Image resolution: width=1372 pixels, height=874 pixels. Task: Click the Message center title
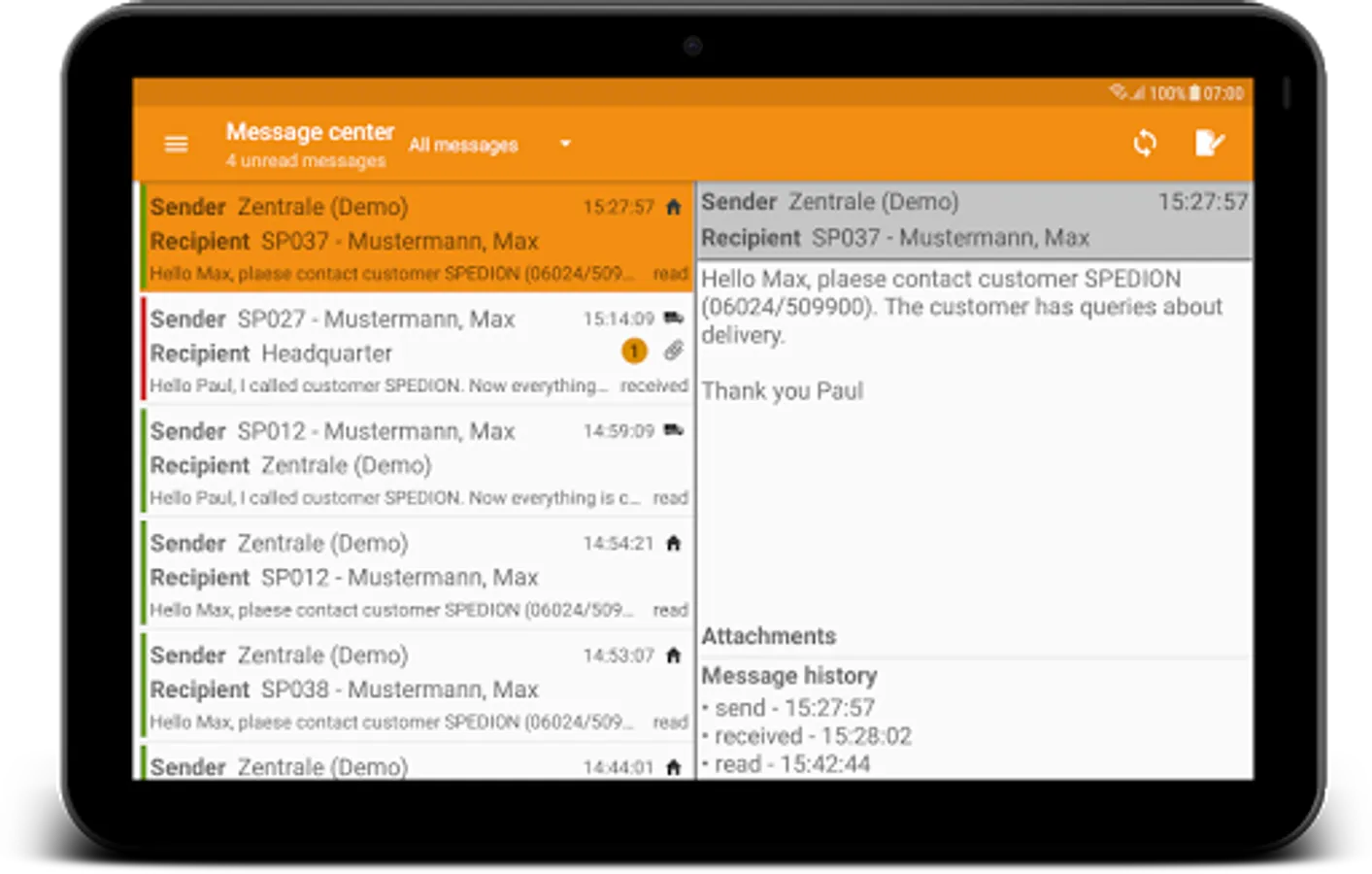pyautogui.click(x=310, y=132)
